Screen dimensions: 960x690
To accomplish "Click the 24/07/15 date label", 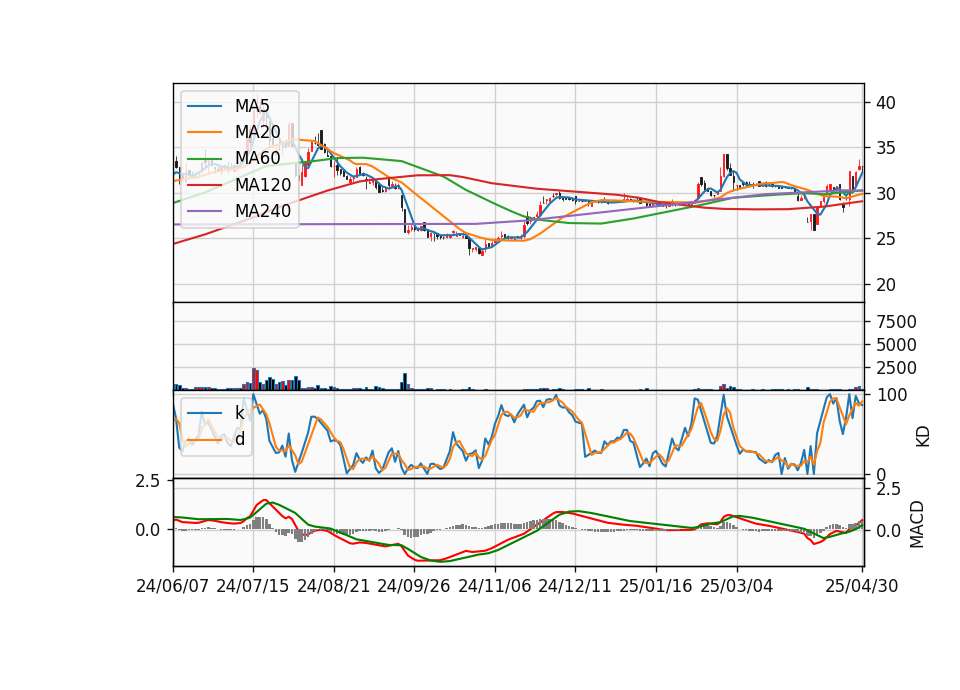I will coord(253,586).
